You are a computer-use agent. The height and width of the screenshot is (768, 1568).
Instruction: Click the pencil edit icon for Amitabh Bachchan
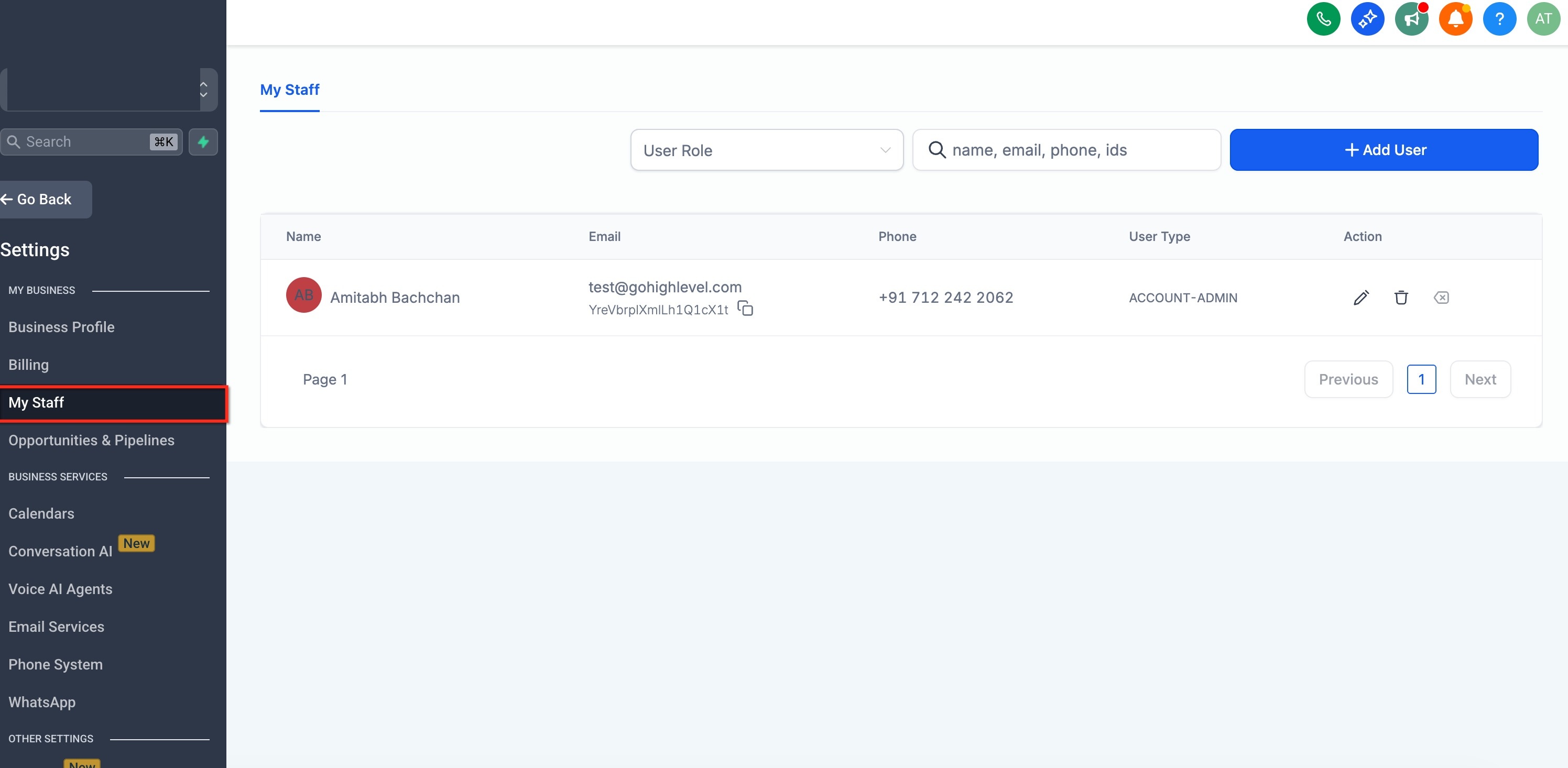pyautogui.click(x=1361, y=298)
